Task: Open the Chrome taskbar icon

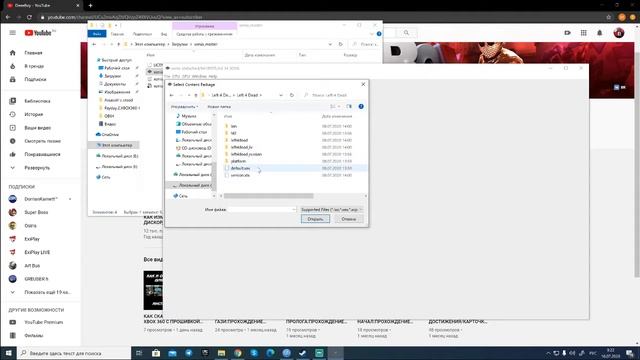Action: click(238, 353)
